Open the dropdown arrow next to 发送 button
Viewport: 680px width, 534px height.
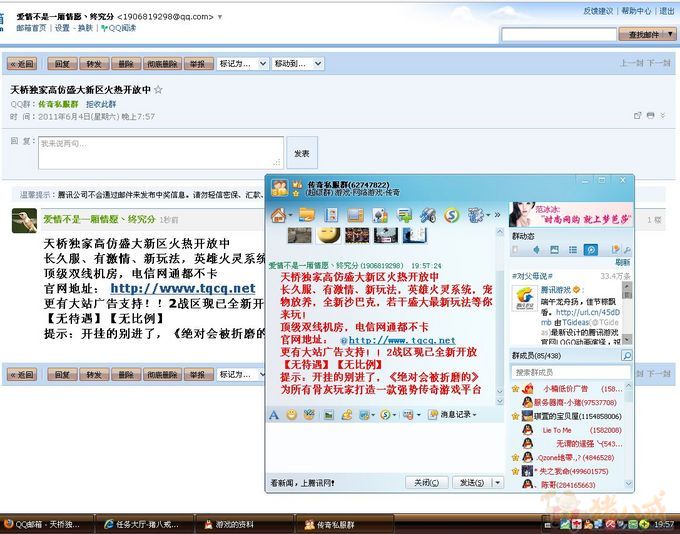(497, 482)
